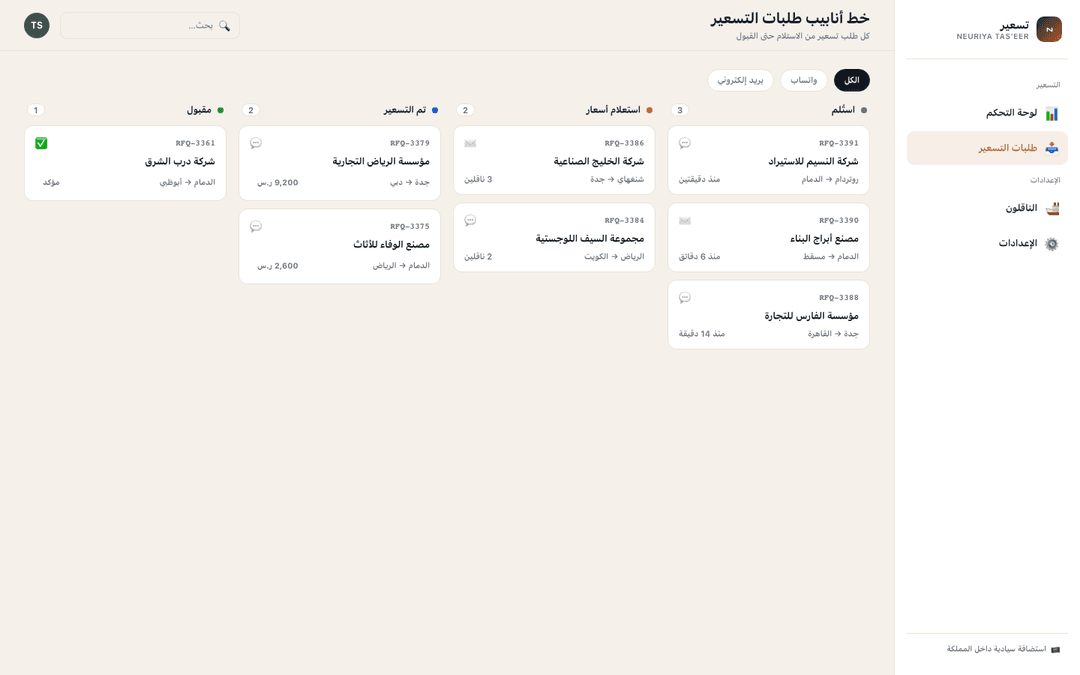This screenshot has width=1080, height=675.
Task: Open the شركة النسيم للاستيراد request
Action: (769, 160)
